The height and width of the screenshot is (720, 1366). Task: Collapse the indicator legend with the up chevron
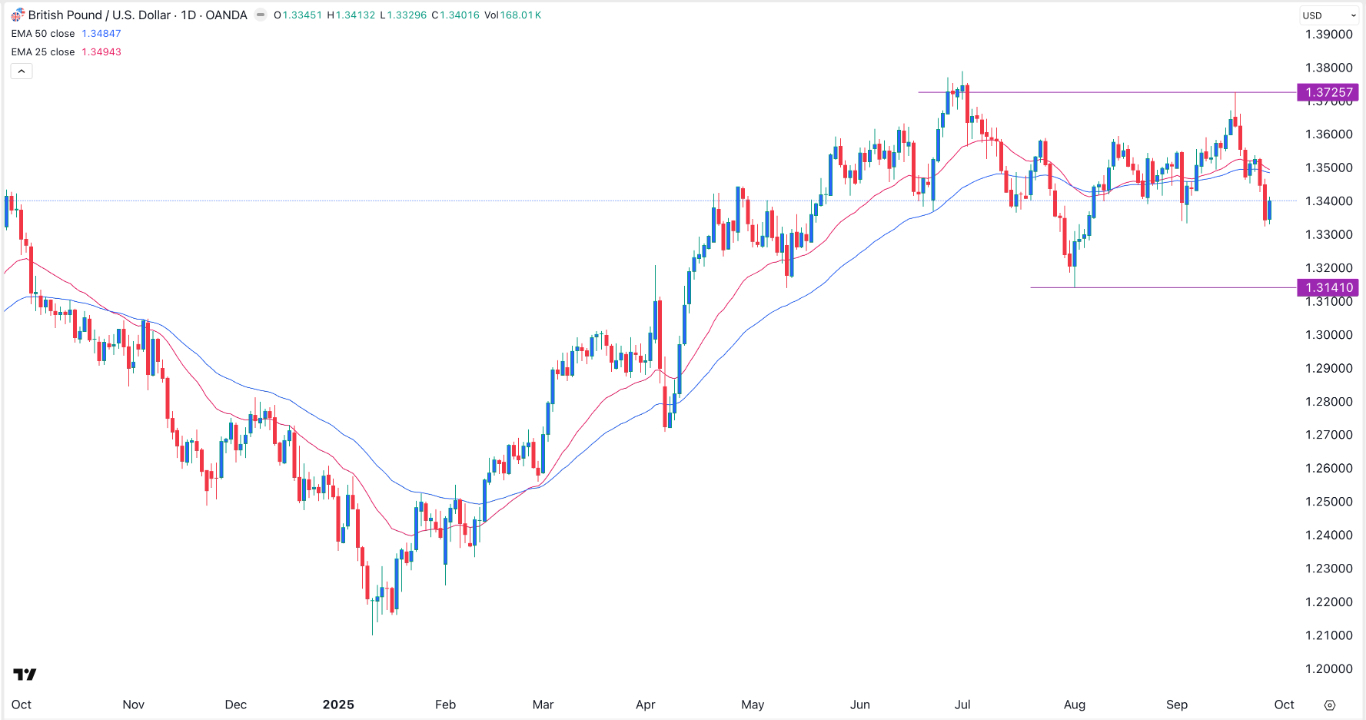coord(20,70)
